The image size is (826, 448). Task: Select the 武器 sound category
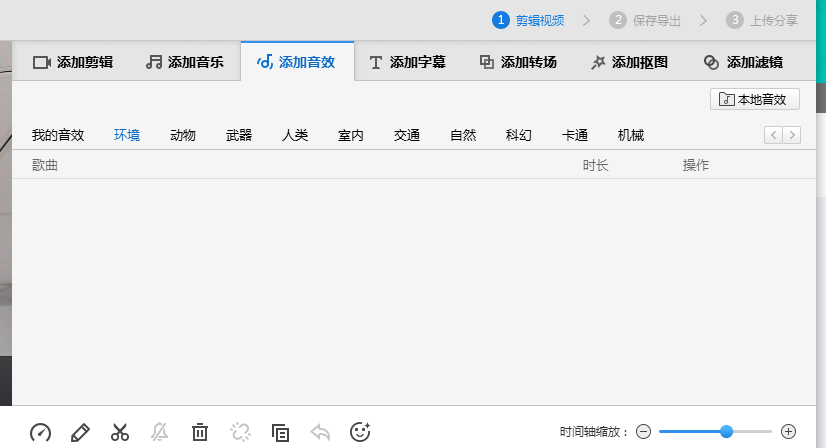point(239,135)
